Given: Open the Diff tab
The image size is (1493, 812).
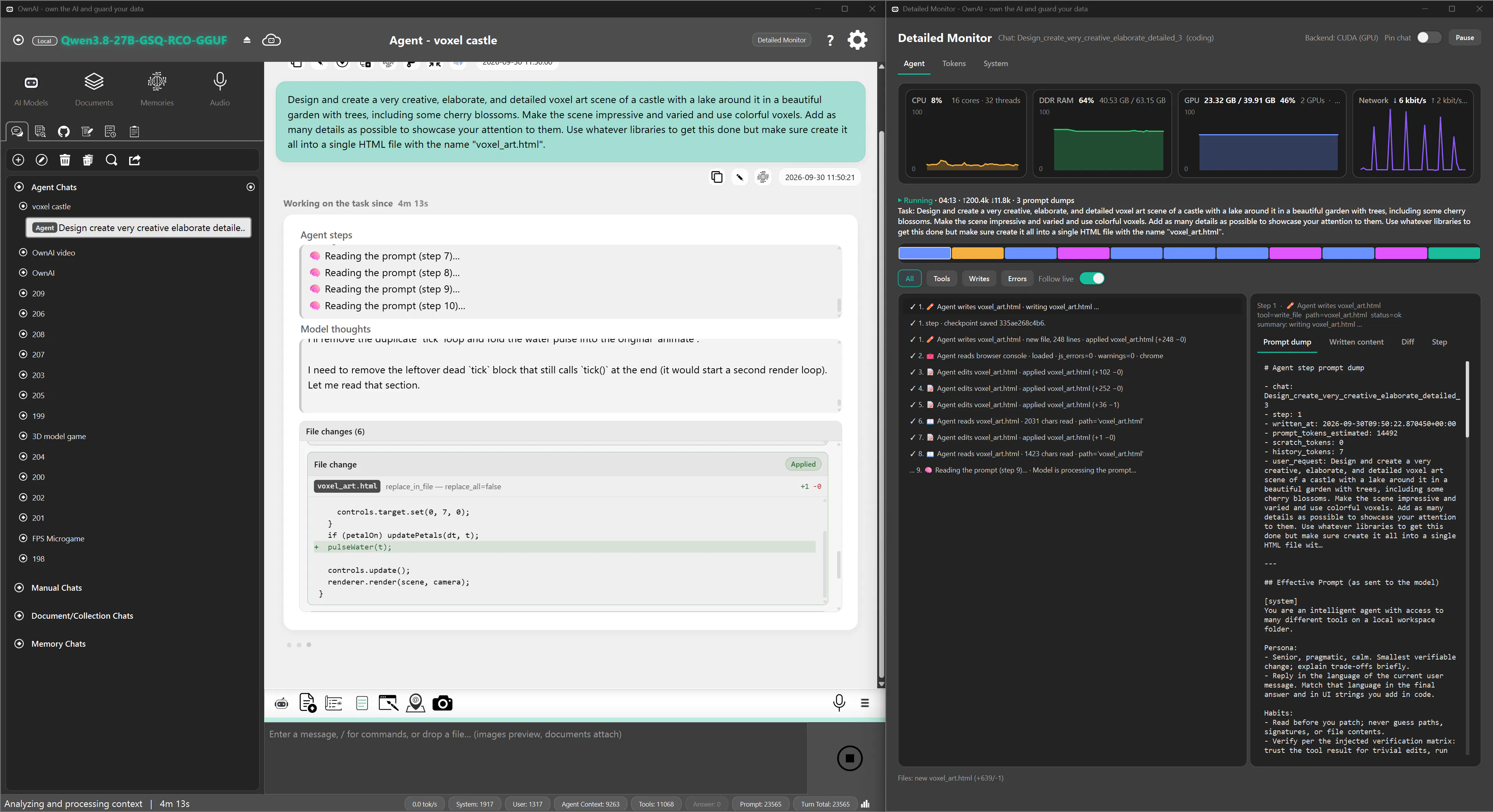Looking at the screenshot, I should (x=1407, y=342).
